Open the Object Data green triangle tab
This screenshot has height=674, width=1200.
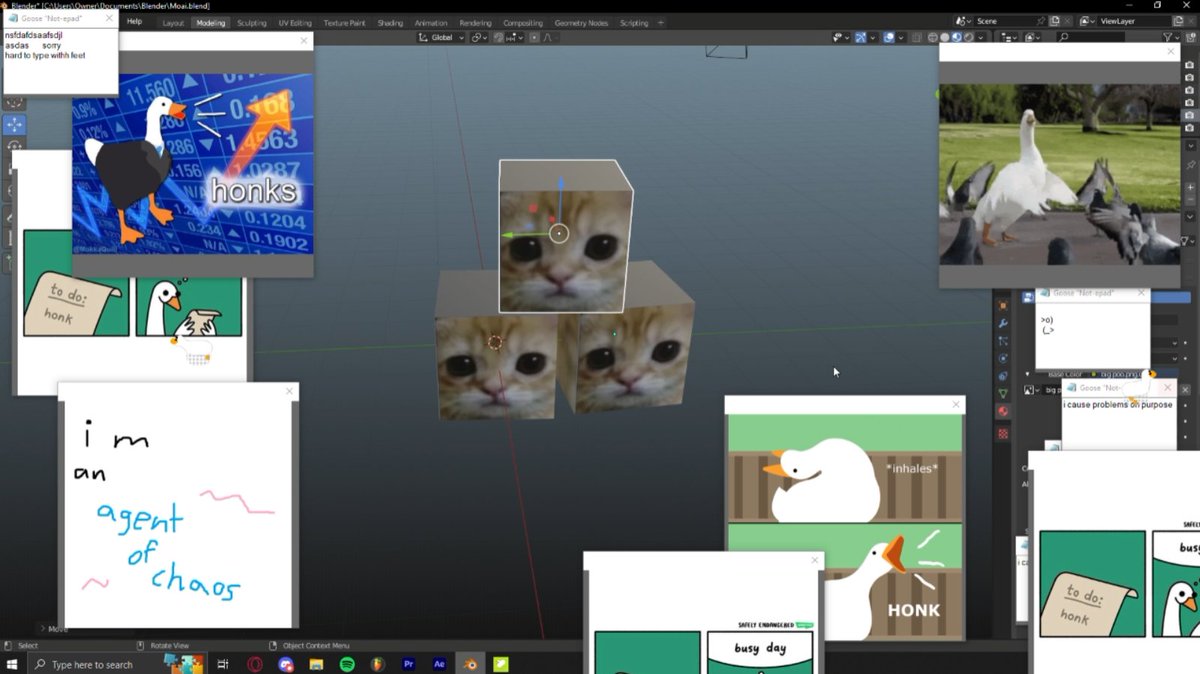(1003, 394)
